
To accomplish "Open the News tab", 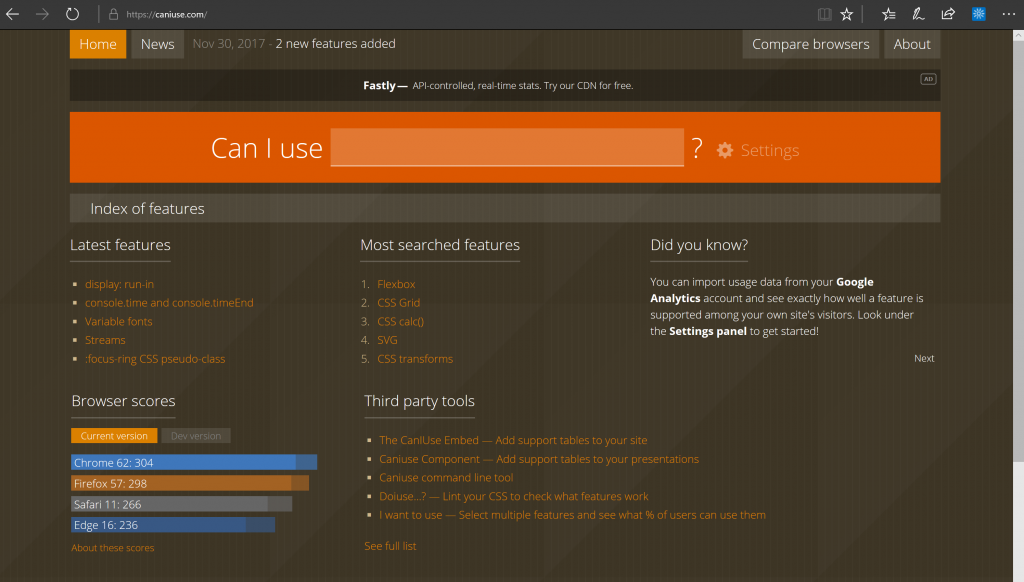I will coord(157,44).
